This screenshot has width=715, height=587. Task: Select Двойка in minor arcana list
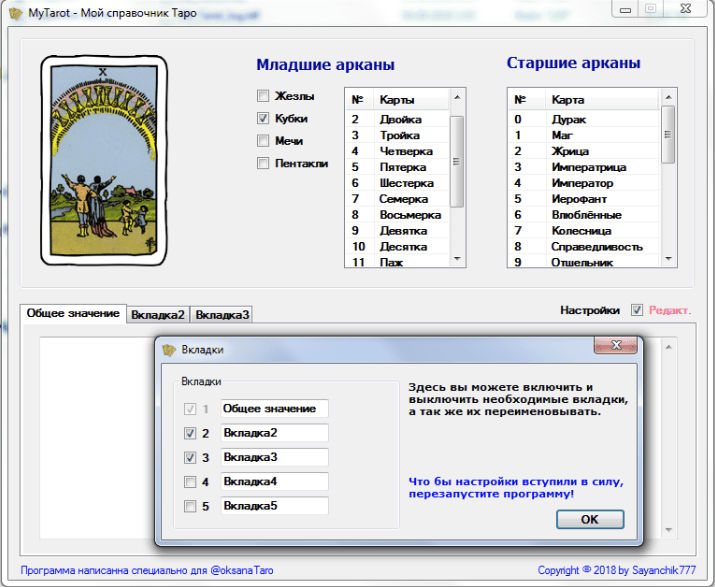point(398,119)
